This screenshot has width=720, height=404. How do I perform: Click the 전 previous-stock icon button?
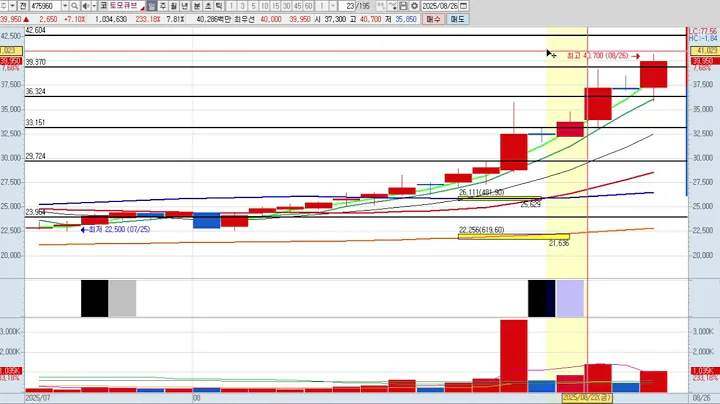(23, 6)
